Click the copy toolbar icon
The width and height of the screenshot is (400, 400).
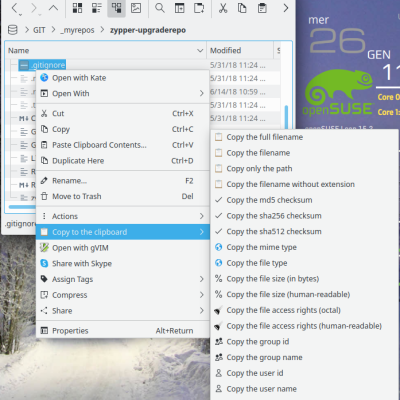[242, 8]
